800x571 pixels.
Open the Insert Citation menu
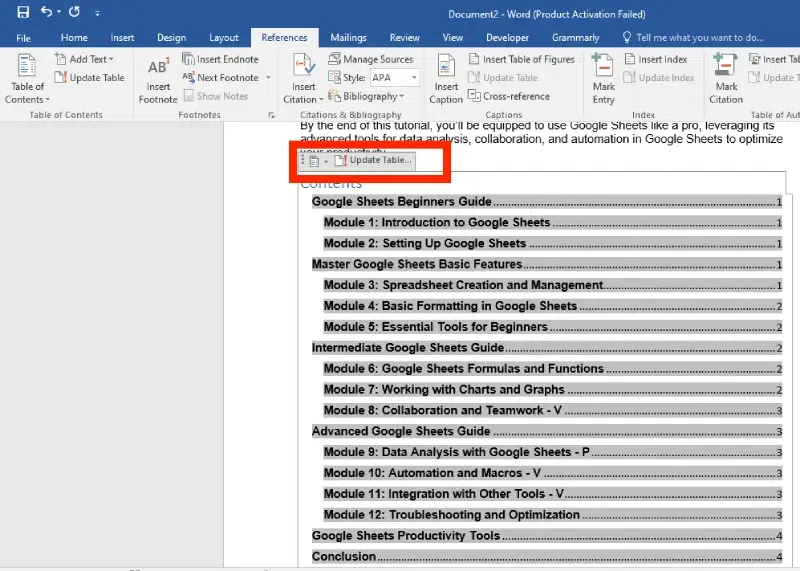point(304,79)
